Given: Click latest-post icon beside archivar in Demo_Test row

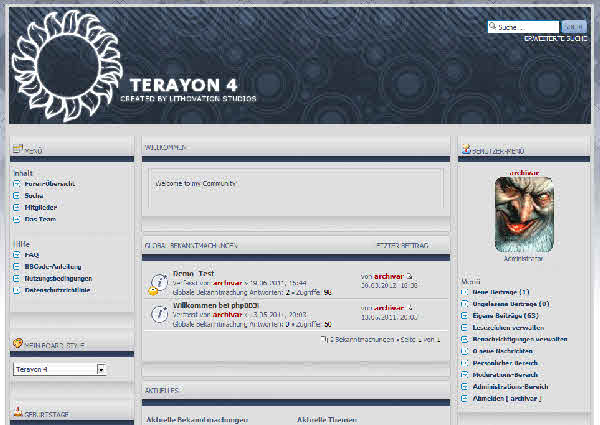Looking at the screenshot, I should (x=410, y=276).
